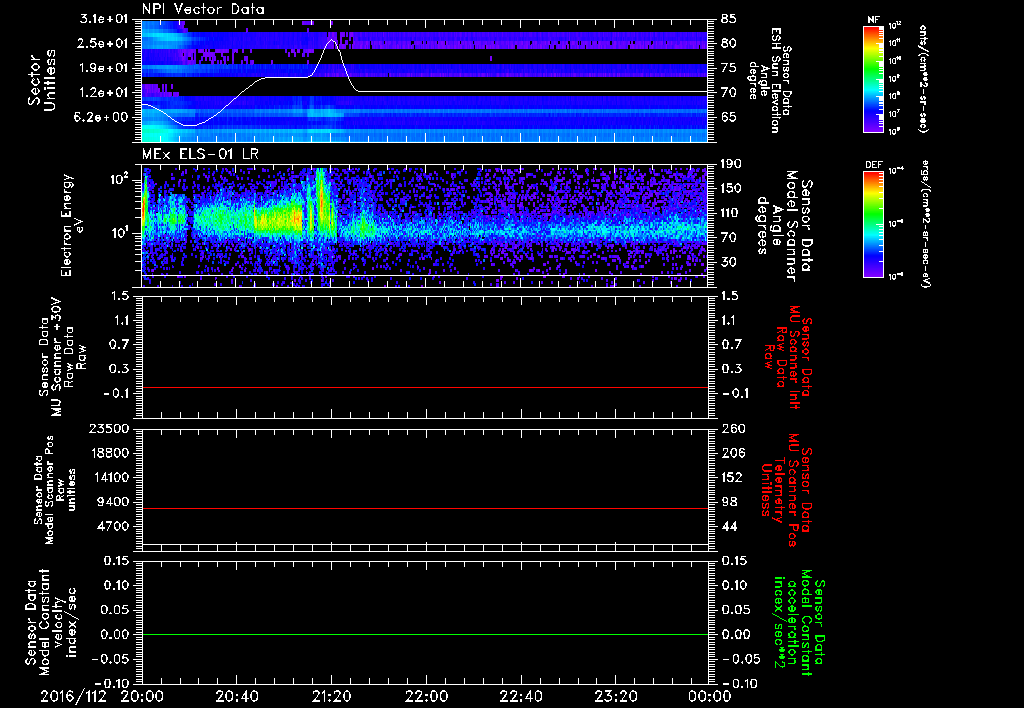Click the red MU Scanner Pos Telemetry label
Image resolution: width=1024 pixels, height=708 pixels.
pyautogui.click(x=786, y=490)
